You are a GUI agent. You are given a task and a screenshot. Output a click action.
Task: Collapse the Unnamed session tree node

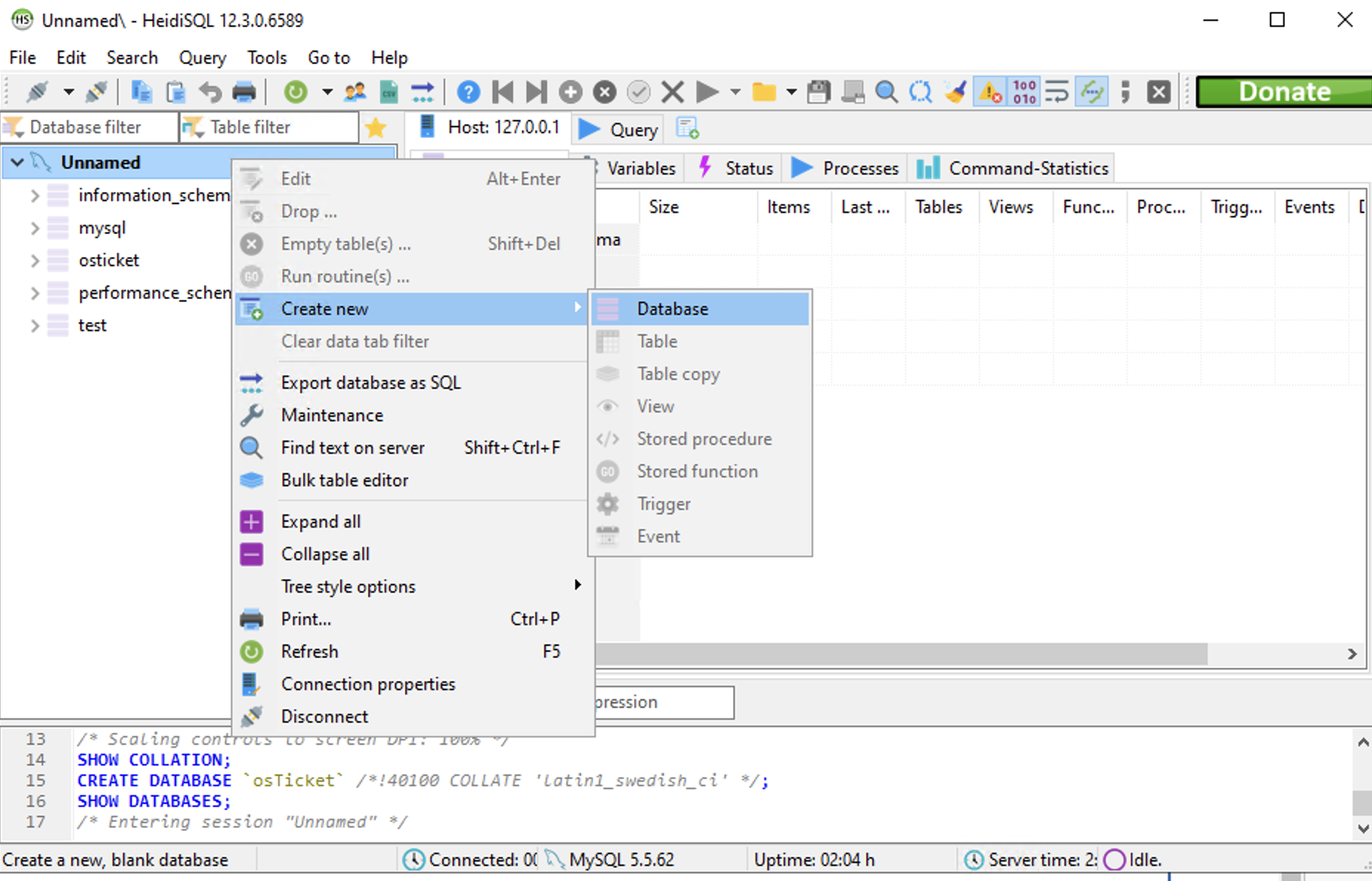coord(18,163)
